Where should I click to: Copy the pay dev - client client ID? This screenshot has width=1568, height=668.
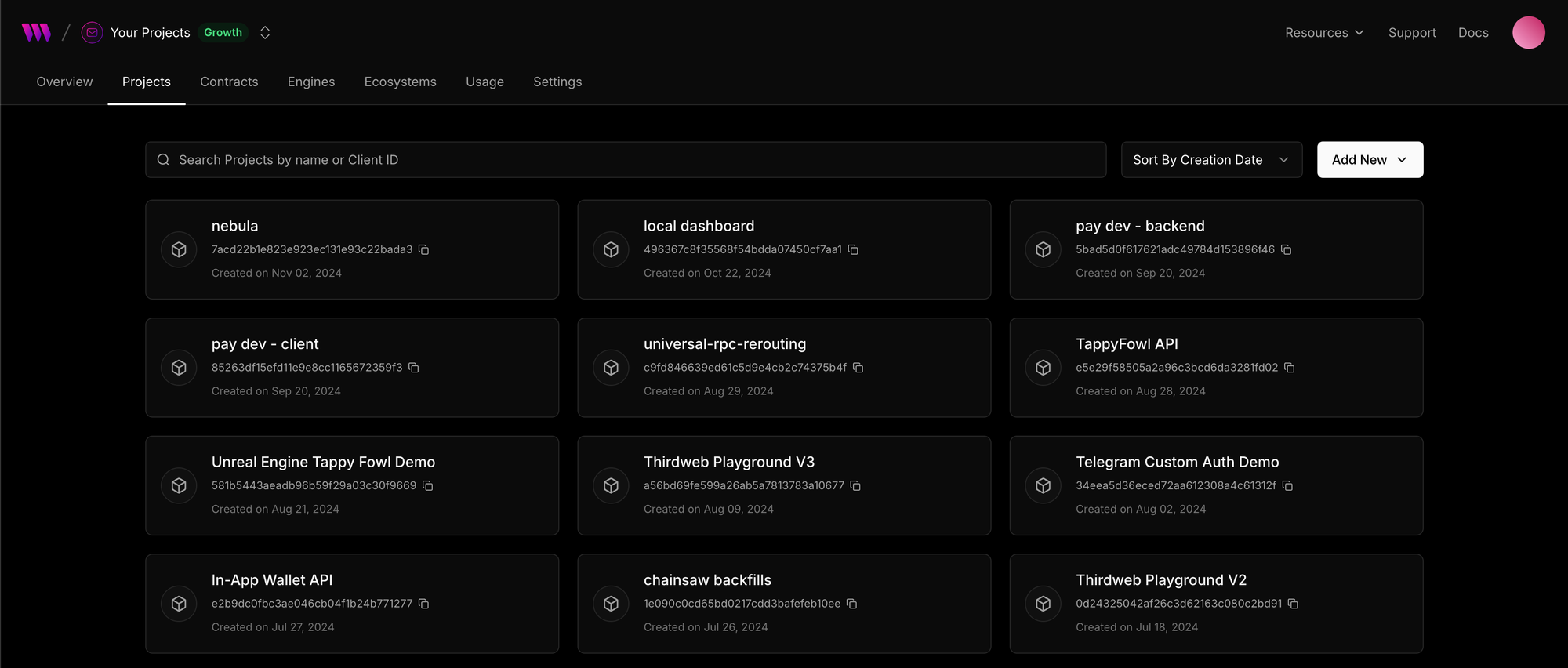(413, 368)
